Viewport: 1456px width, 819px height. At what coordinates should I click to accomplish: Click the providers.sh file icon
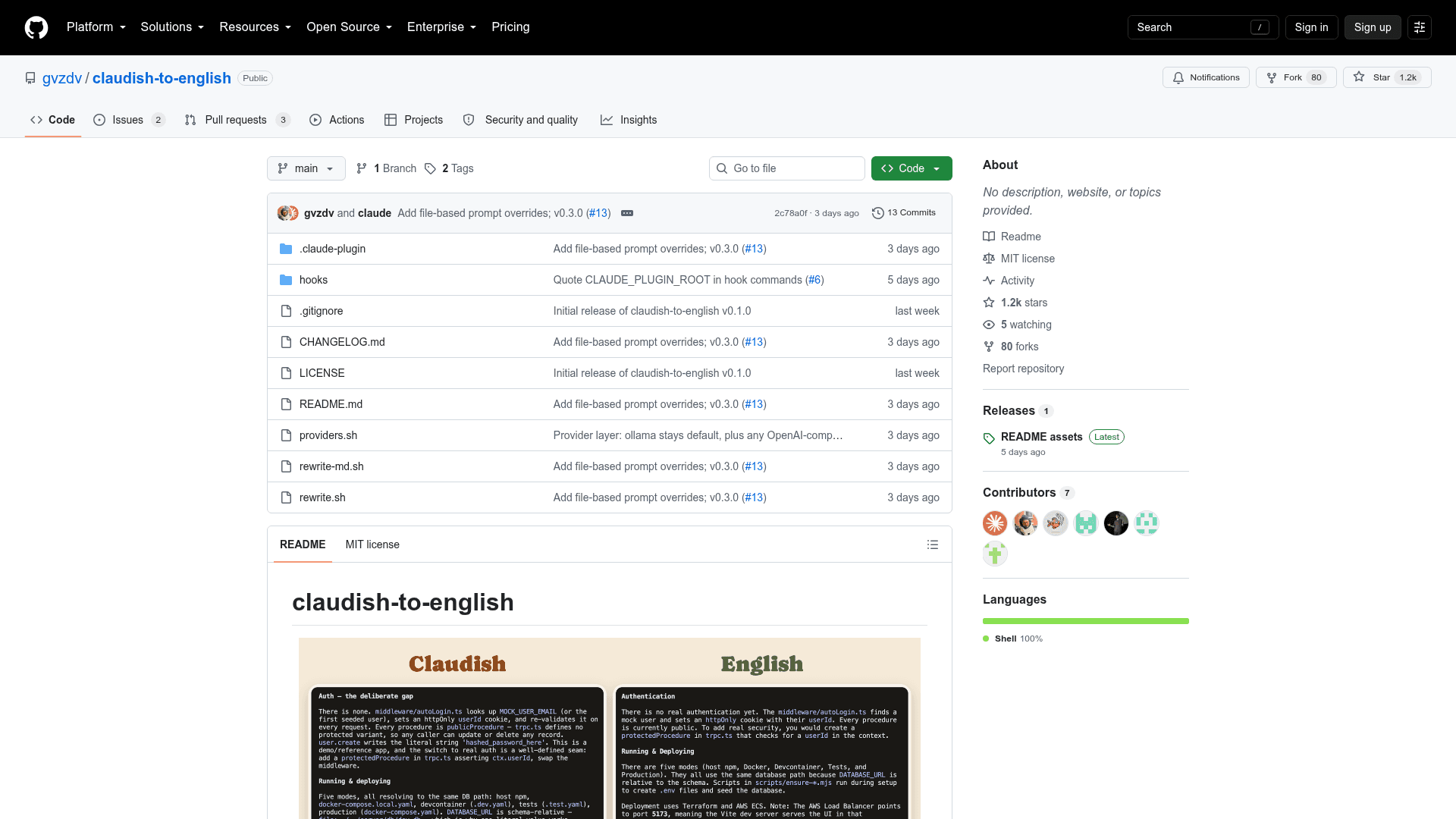[286, 435]
